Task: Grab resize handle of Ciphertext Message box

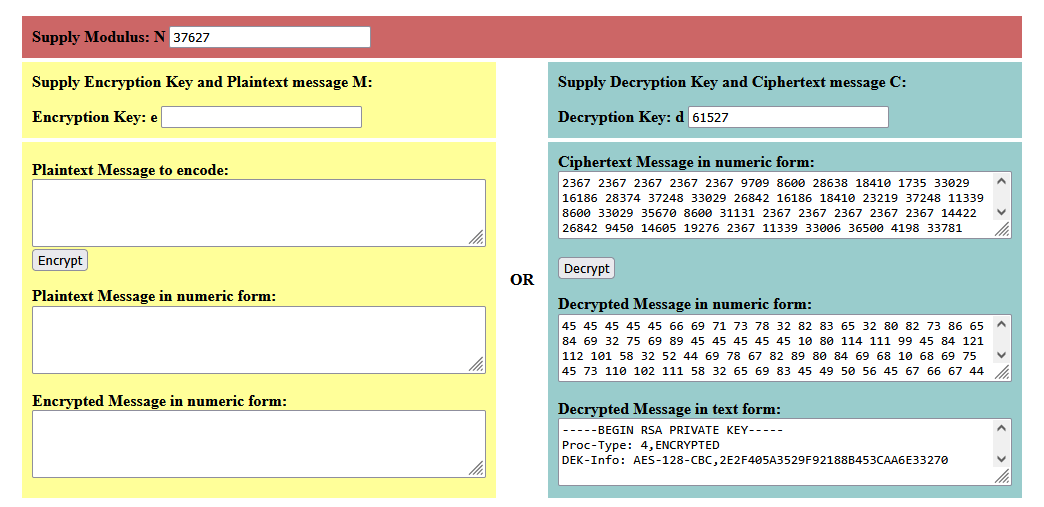Action: coord(1003,230)
